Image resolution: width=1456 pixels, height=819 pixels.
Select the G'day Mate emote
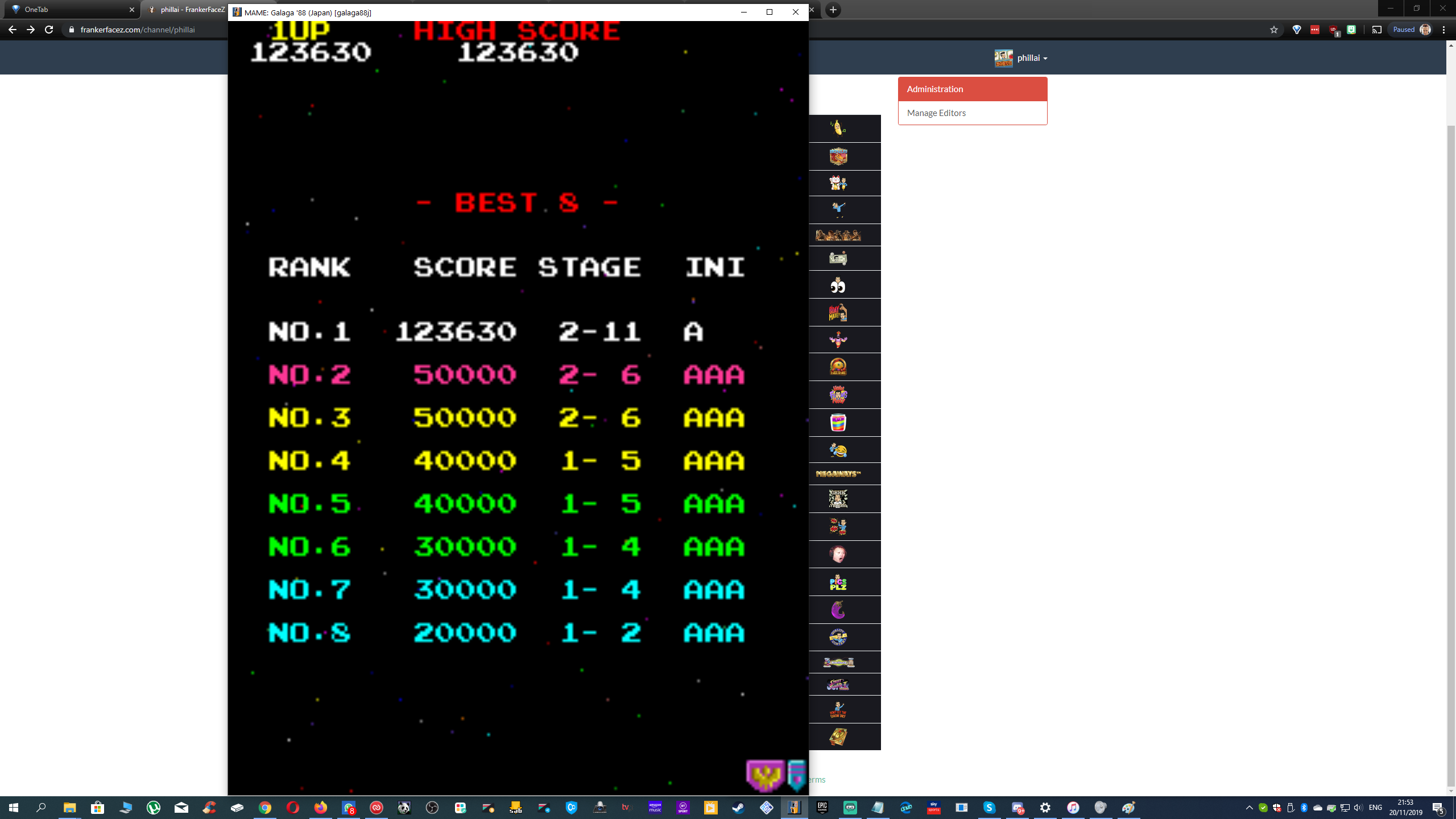click(838, 312)
